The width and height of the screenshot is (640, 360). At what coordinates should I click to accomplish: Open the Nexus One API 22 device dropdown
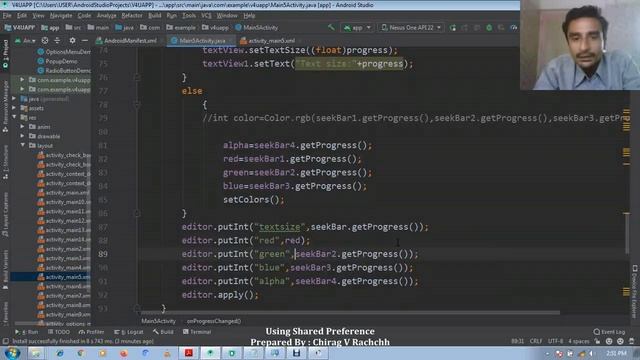411,27
